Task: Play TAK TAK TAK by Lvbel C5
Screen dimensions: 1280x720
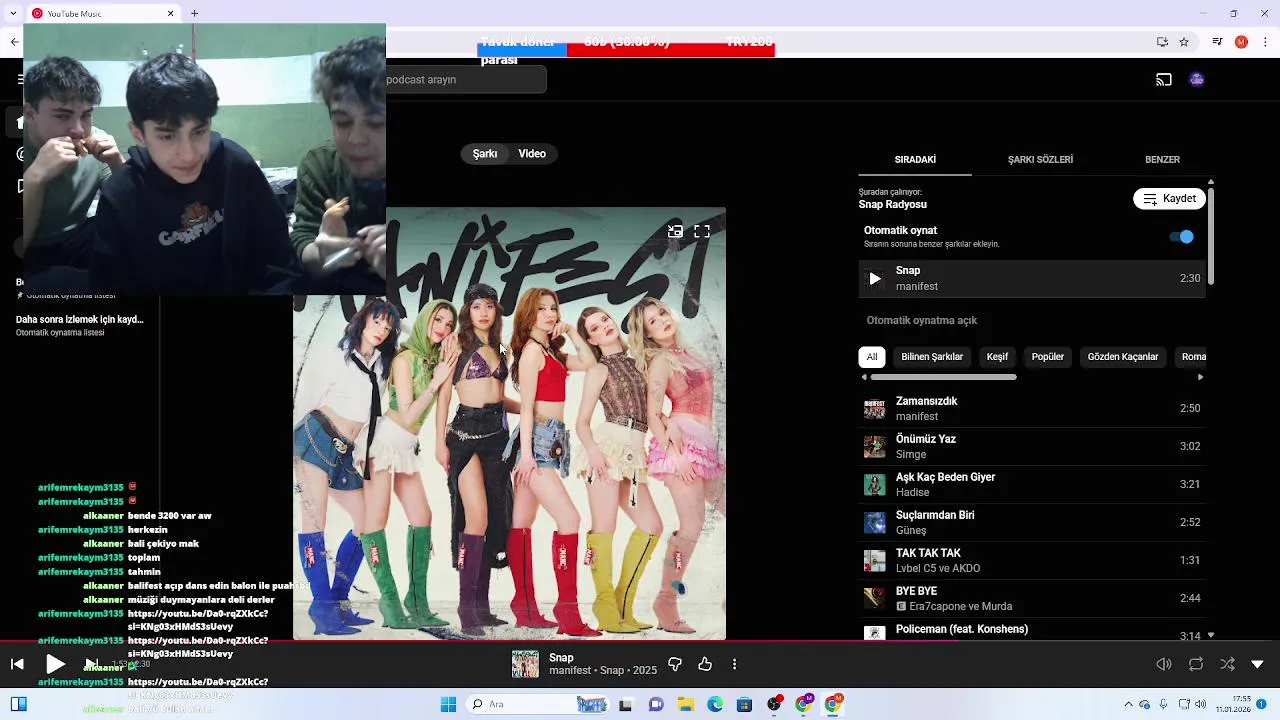Action: pos(1032,561)
